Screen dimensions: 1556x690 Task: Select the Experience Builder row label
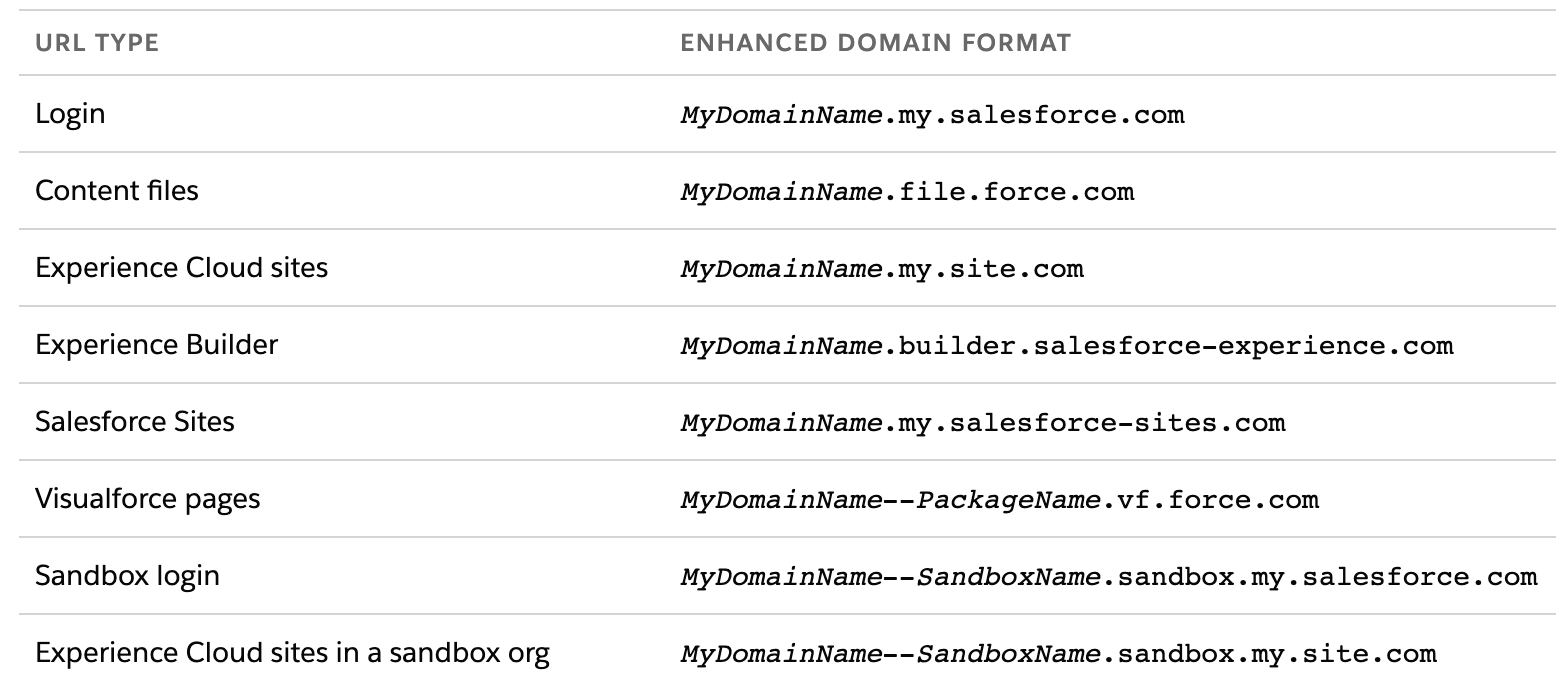tap(157, 344)
